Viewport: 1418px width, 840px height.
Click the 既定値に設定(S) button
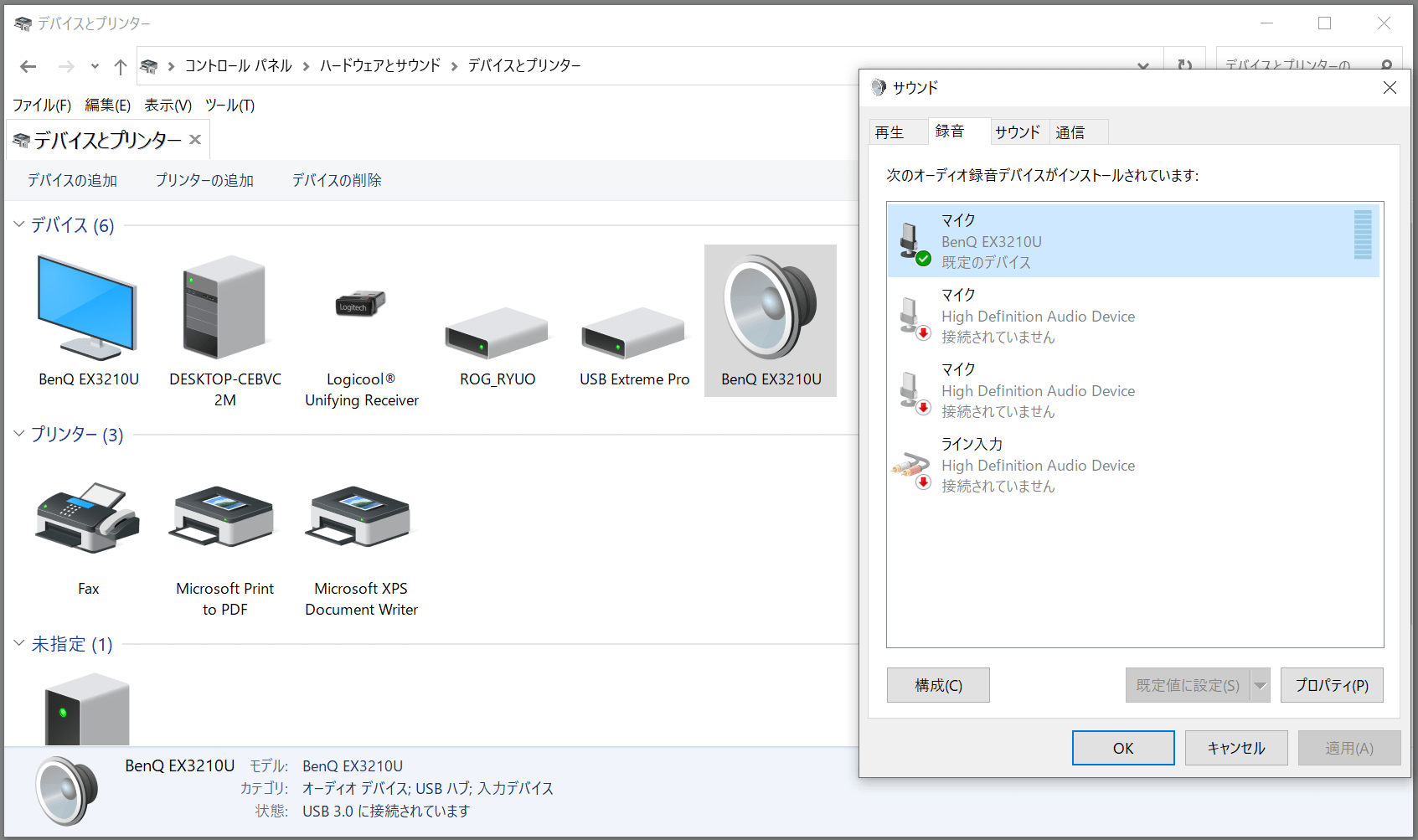click(x=1188, y=685)
